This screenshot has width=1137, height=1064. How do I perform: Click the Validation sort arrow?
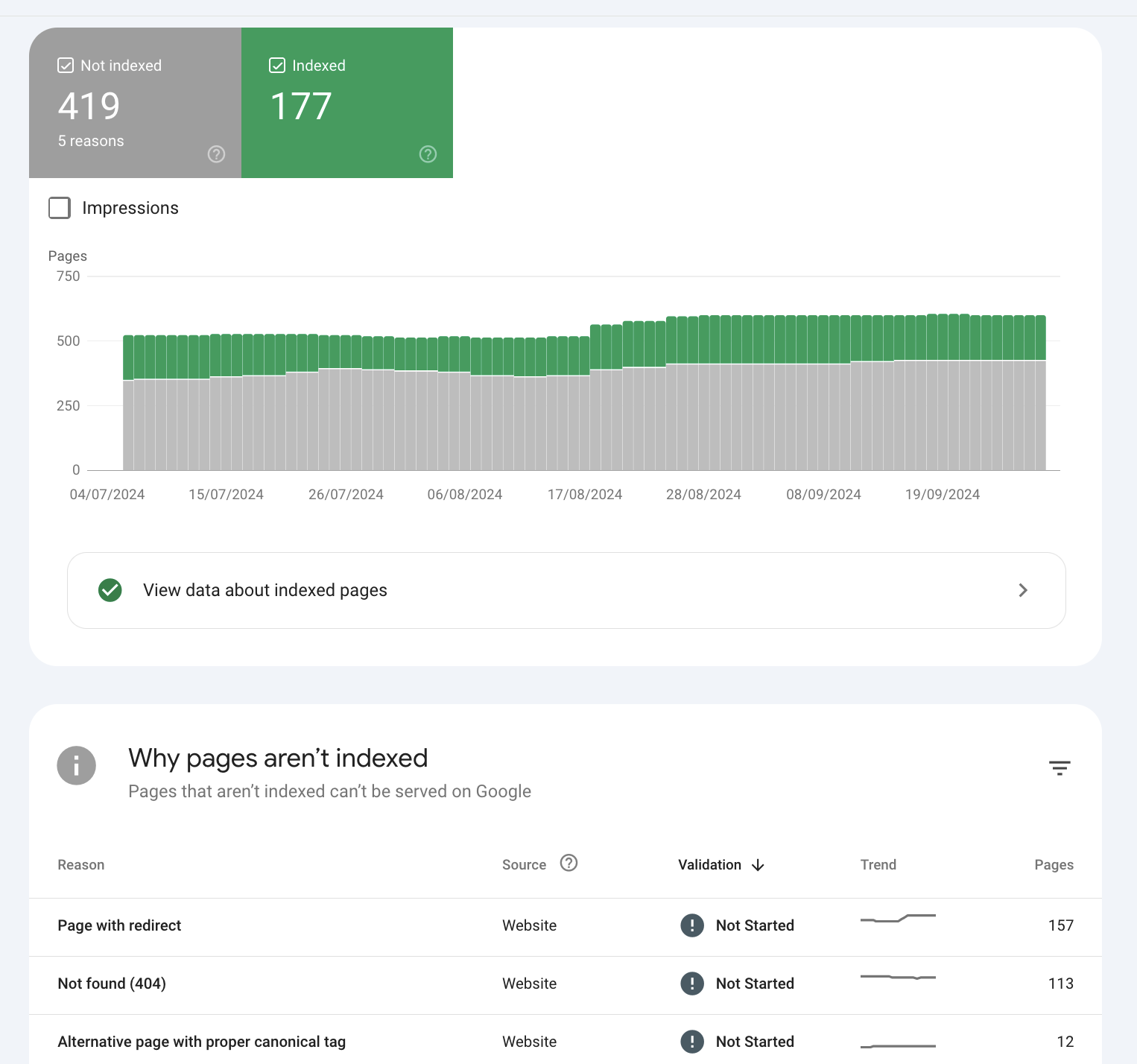[x=758, y=865]
